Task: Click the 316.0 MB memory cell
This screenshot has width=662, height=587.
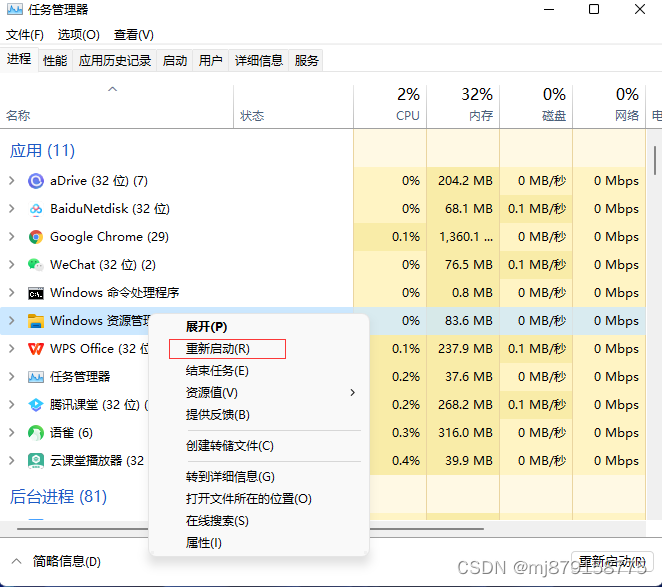Action: [465, 432]
